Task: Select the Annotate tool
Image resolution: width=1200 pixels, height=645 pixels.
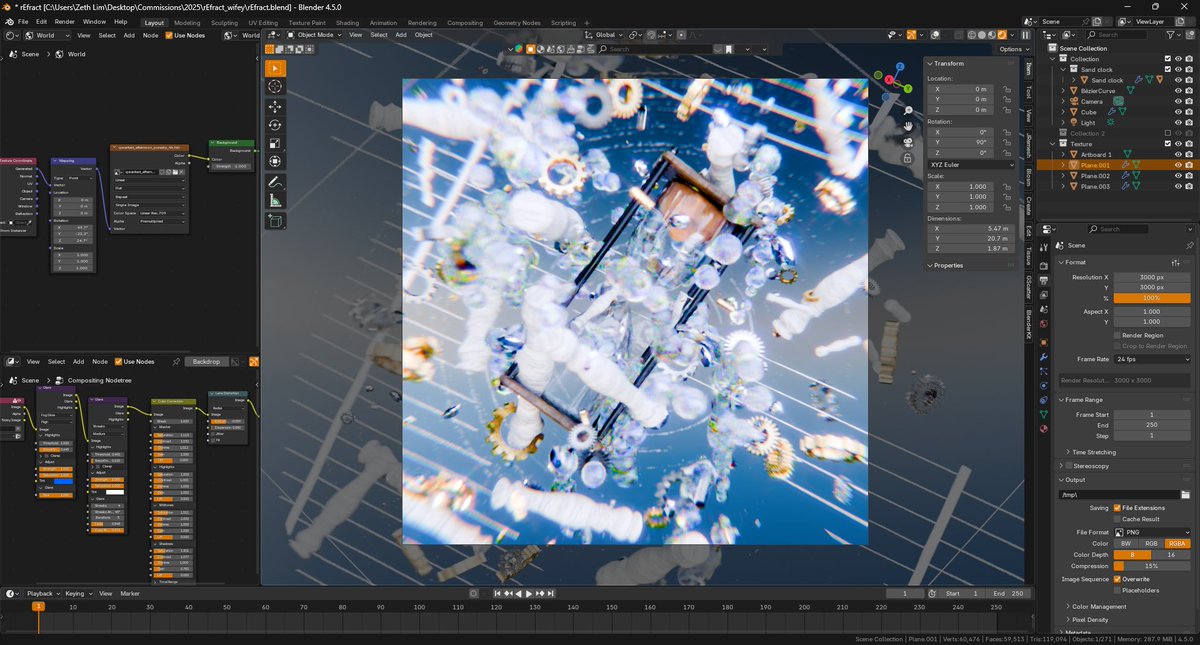Action: (x=275, y=181)
